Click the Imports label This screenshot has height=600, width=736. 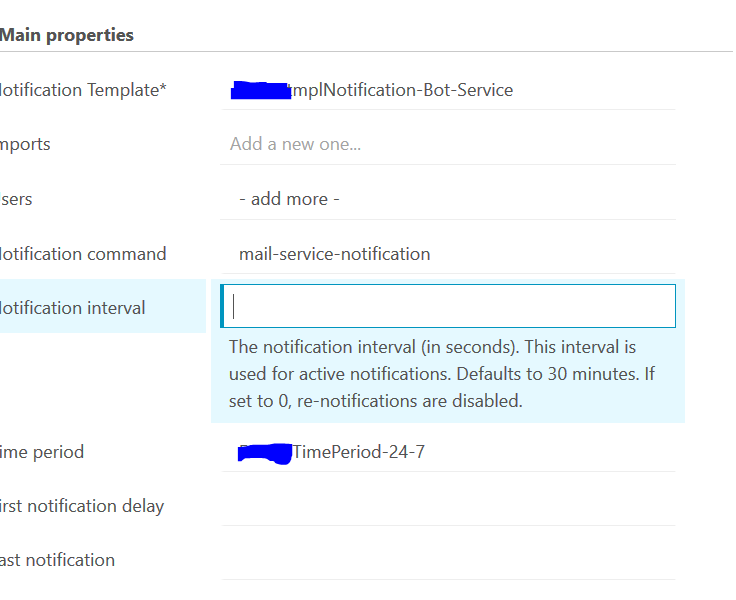[25, 145]
